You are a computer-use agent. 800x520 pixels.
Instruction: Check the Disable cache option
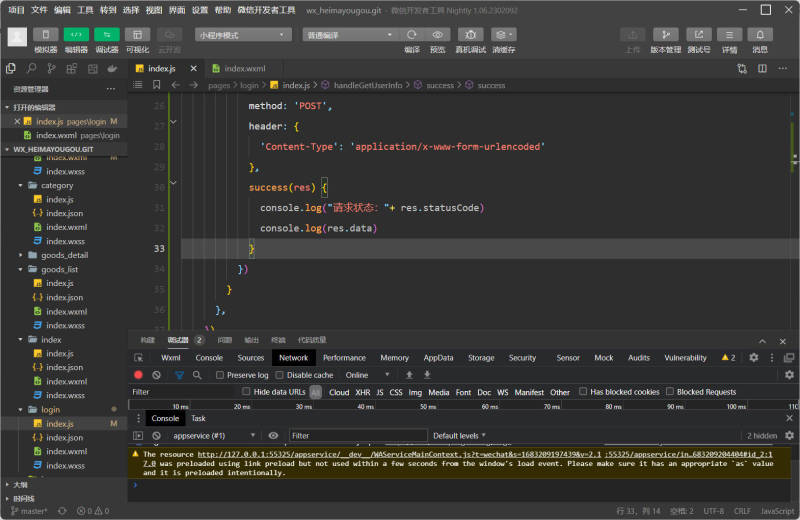point(280,375)
